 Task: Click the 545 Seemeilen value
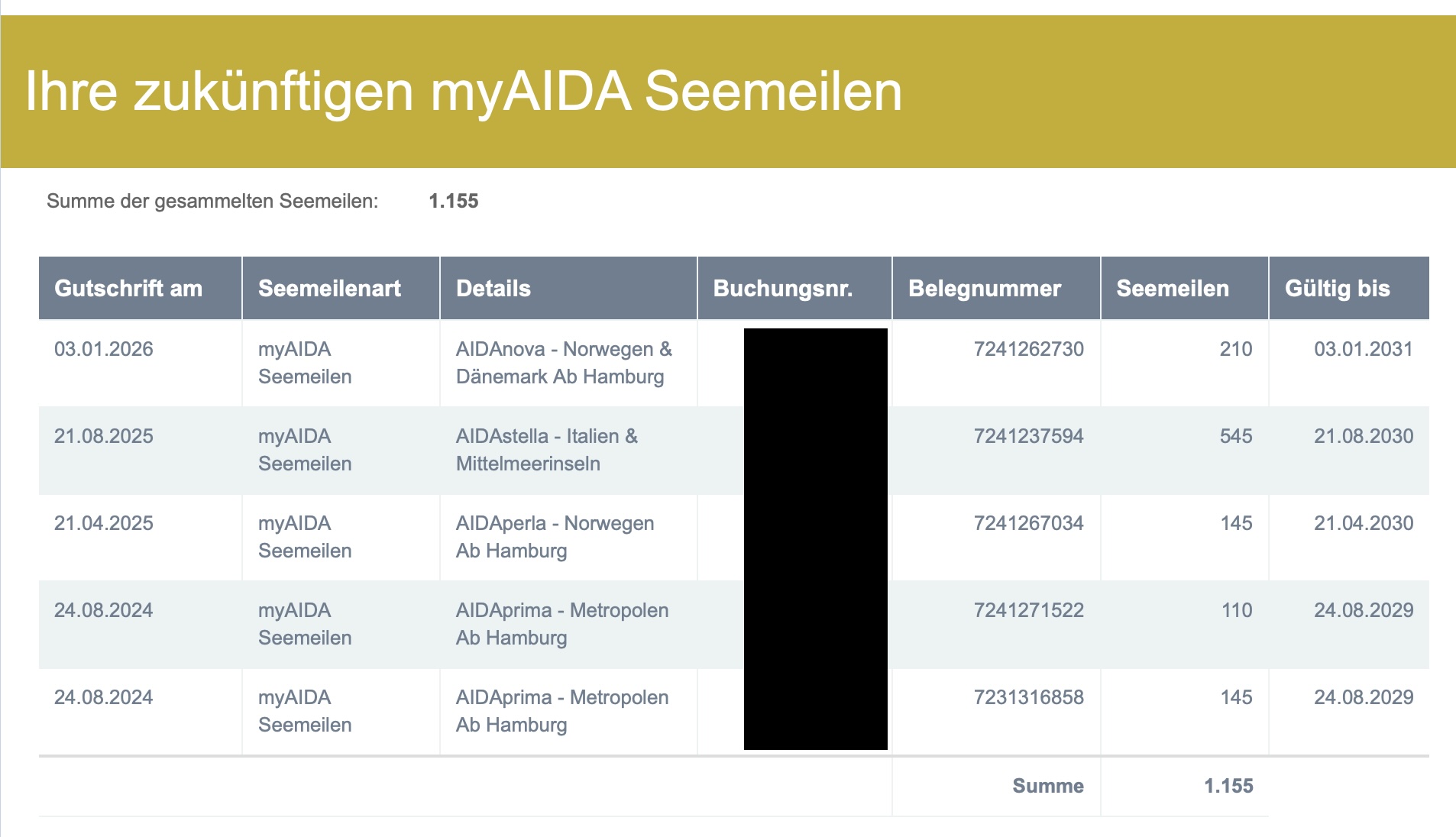(x=1235, y=436)
